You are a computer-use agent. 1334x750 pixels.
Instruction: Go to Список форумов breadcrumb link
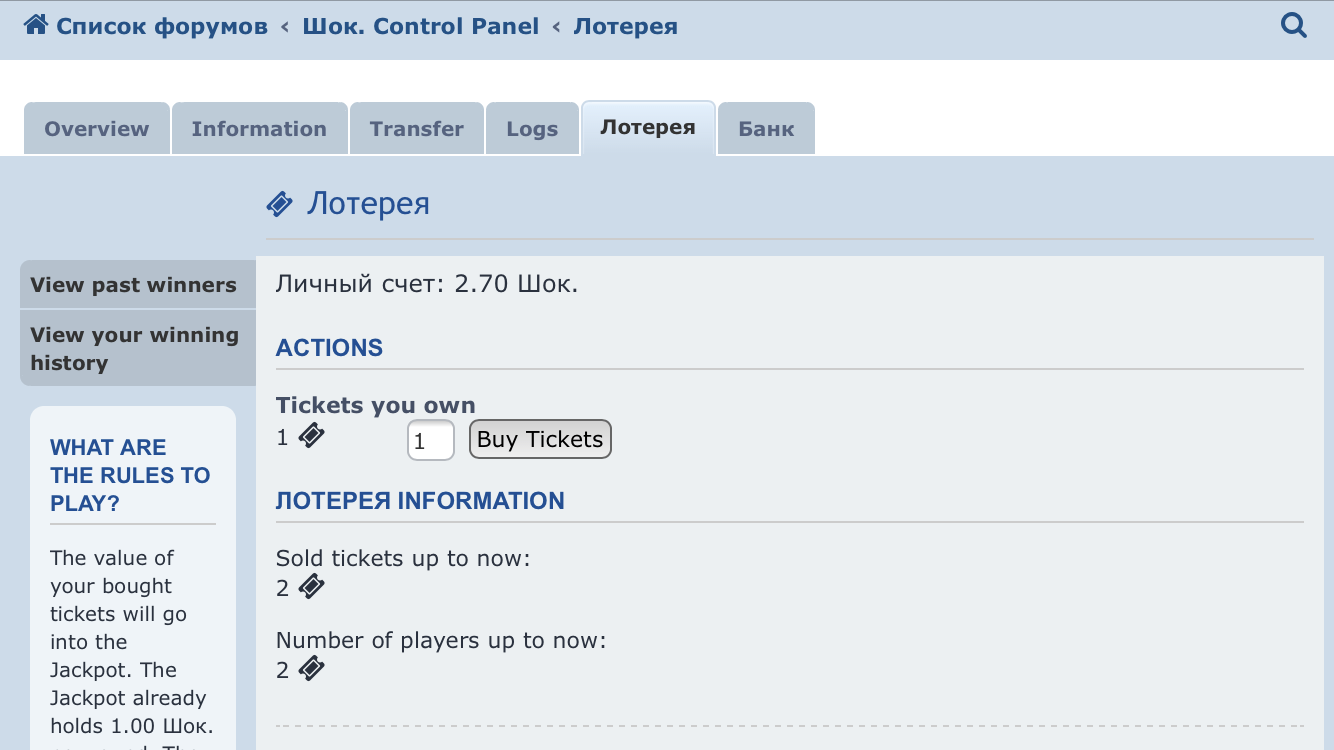point(162,26)
